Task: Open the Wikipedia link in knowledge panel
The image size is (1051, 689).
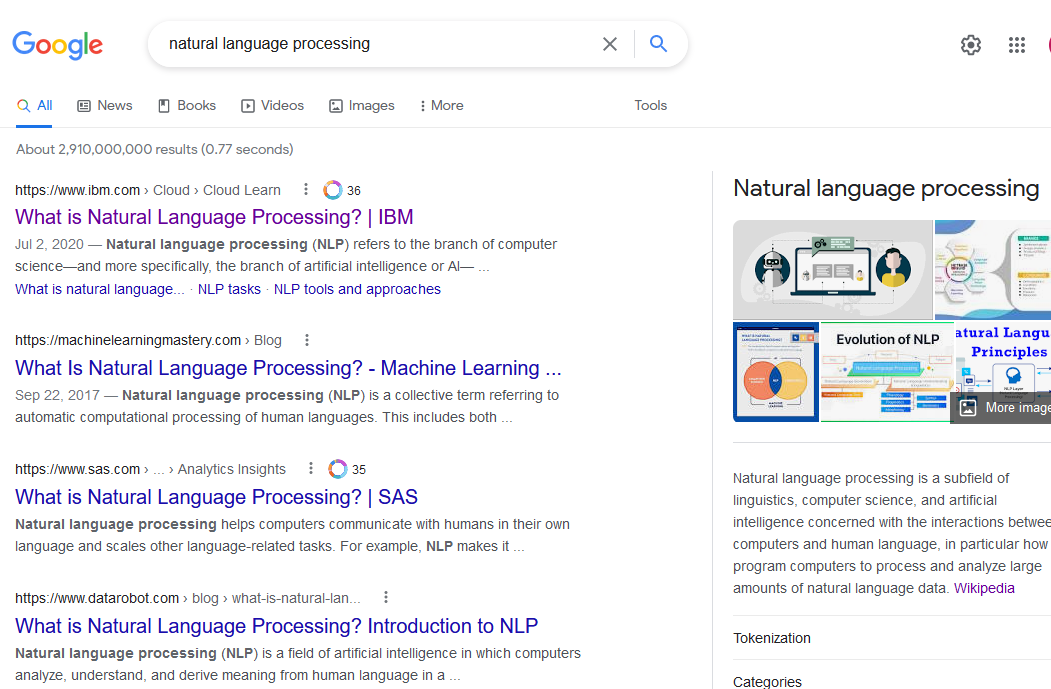Action: pyautogui.click(x=983, y=588)
